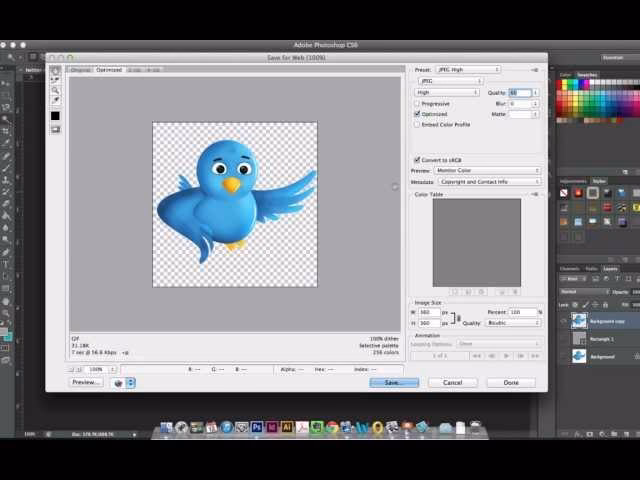Select the Crop tool in Photoshop toolbar
The height and width of the screenshot is (480, 640).
pyautogui.click(x=6, y=131)
